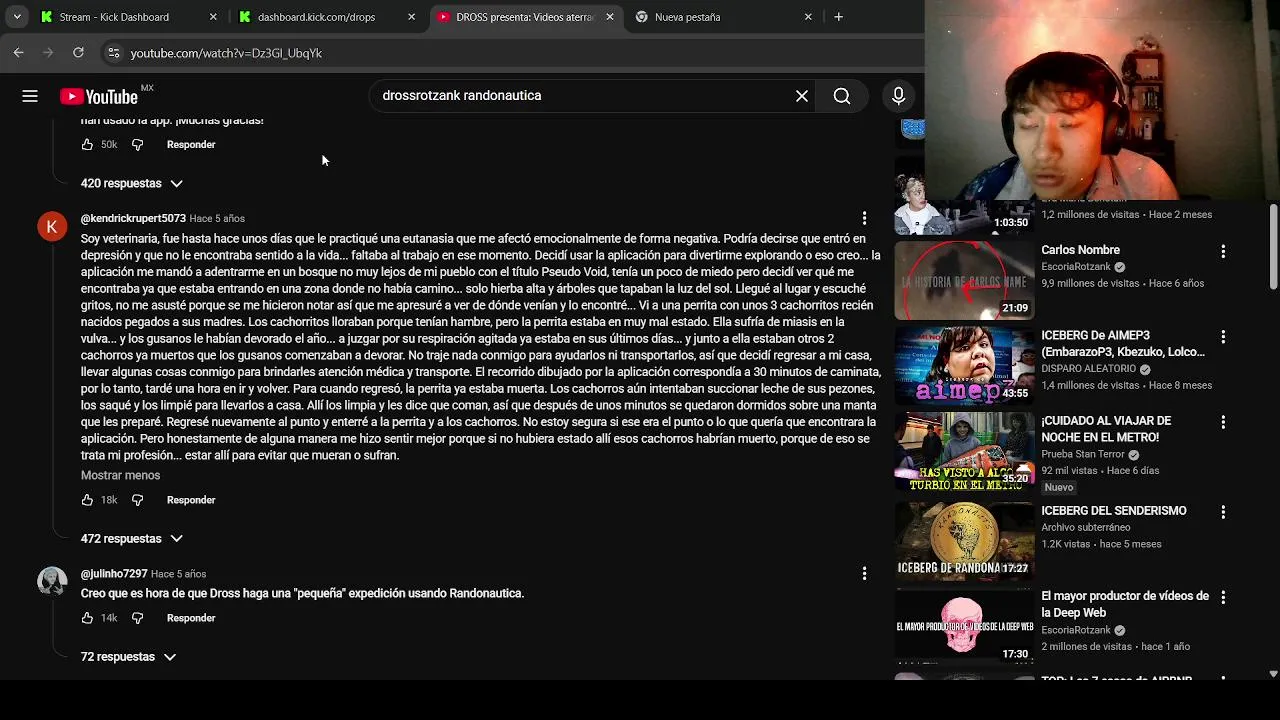Viewport: 1280px width, 720px height.
Task: Open ¡CUIDADO AL VIAJAR DE NOCHE video title
Action: 1106,429
